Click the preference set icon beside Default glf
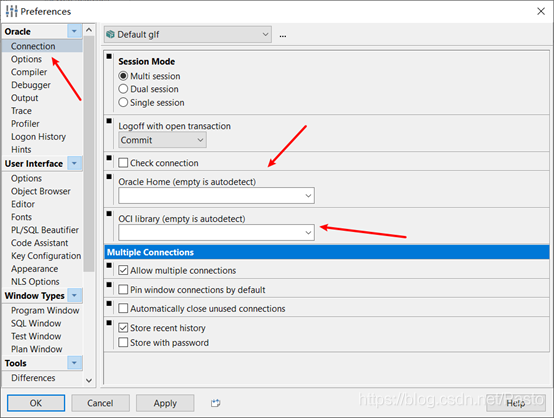Image resolution: width=554 pixels, height=418 pixels. point(111,34)
